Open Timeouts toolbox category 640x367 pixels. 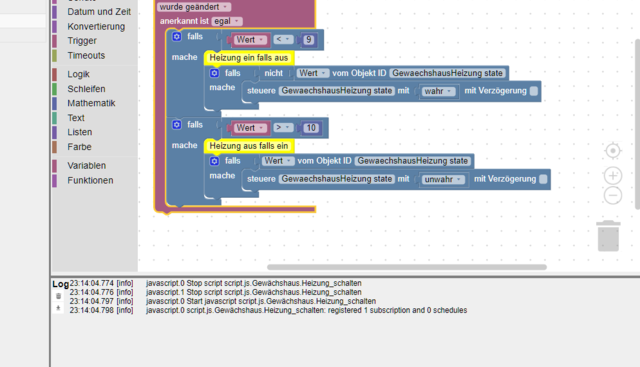(86, 56)
